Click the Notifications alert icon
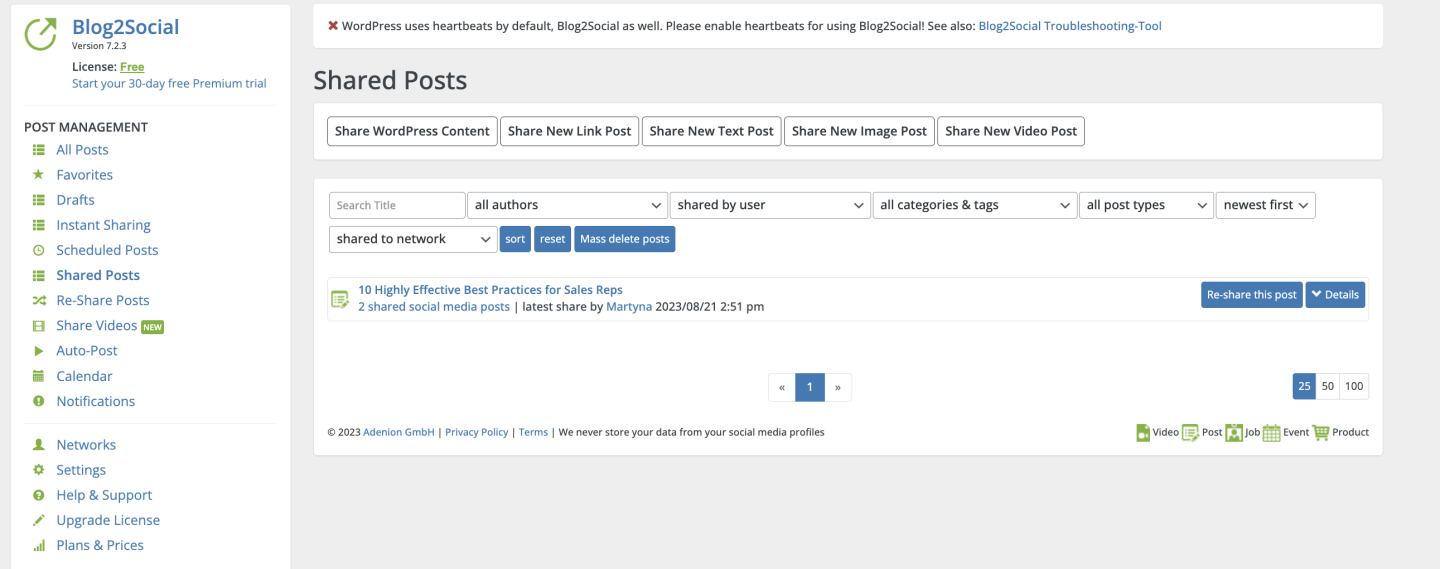 pyautogui.click(x=39, y=401)
